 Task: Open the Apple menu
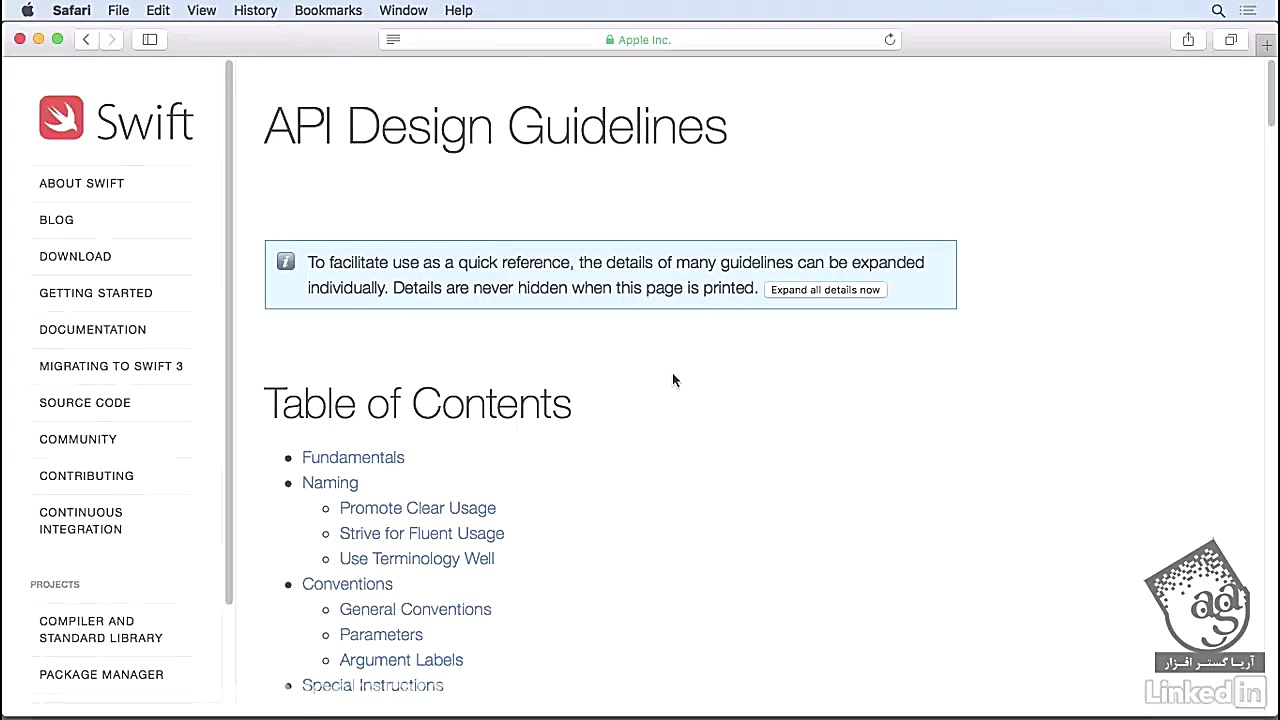[x=27, y=10]
